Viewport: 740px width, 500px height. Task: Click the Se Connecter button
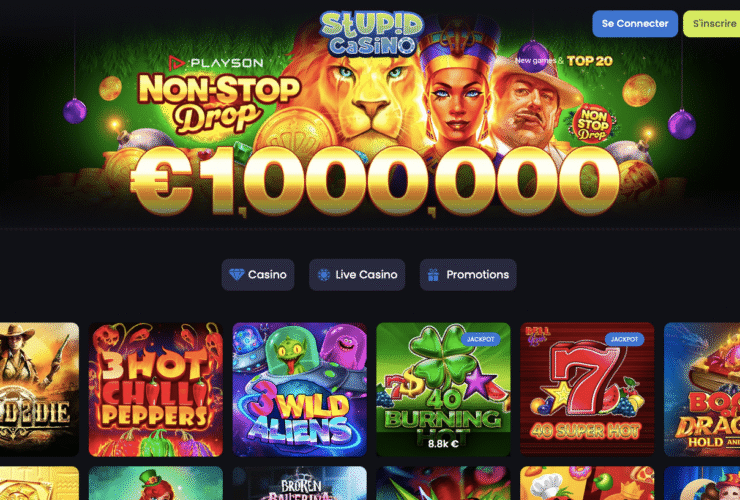[635, 24]
